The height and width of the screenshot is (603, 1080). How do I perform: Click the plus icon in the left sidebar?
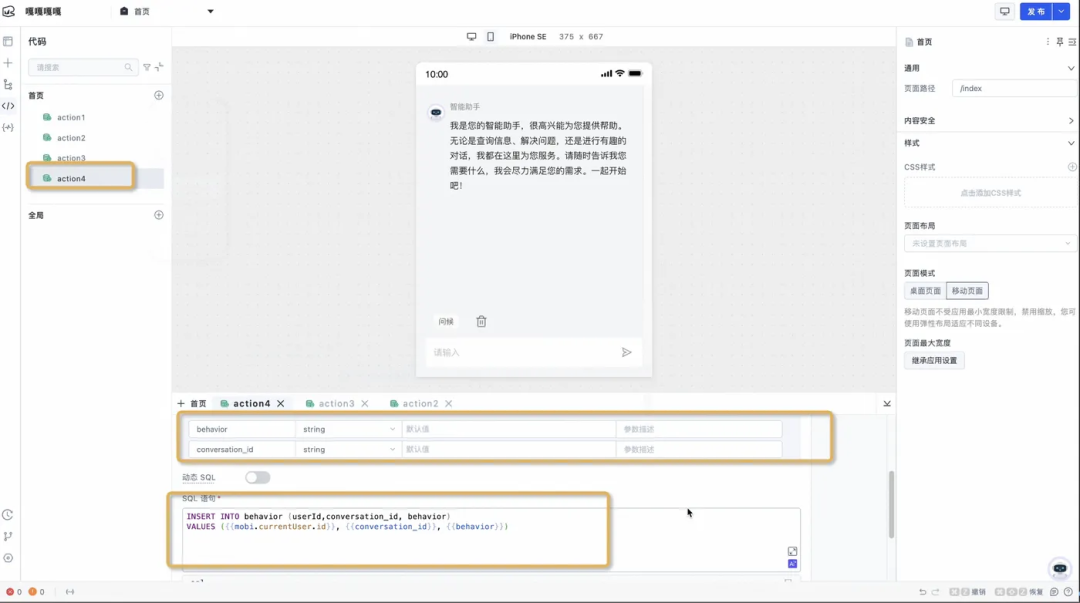[x=10, y=62]
